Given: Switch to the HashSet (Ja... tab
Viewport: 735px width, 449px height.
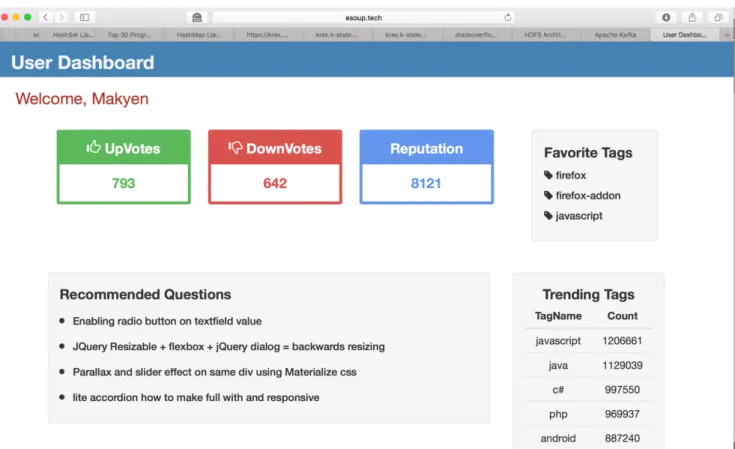Looking at the screenshot, I should [x=73, y=35].
